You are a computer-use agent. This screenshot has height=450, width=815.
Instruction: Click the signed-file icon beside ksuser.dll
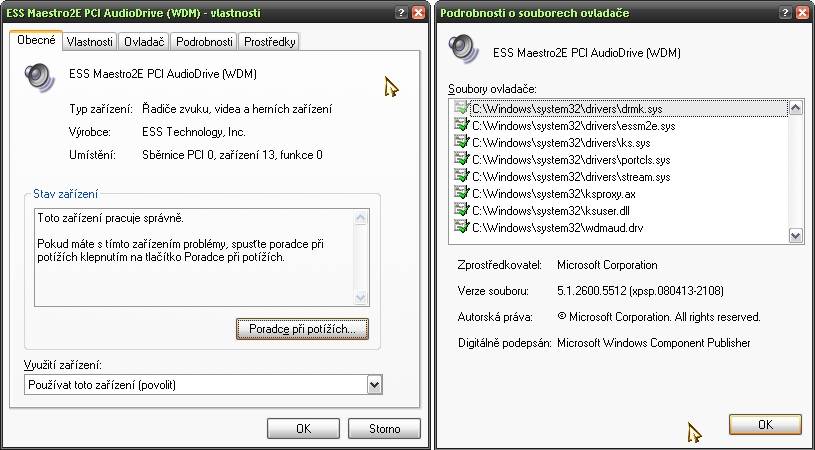point(461,210)
